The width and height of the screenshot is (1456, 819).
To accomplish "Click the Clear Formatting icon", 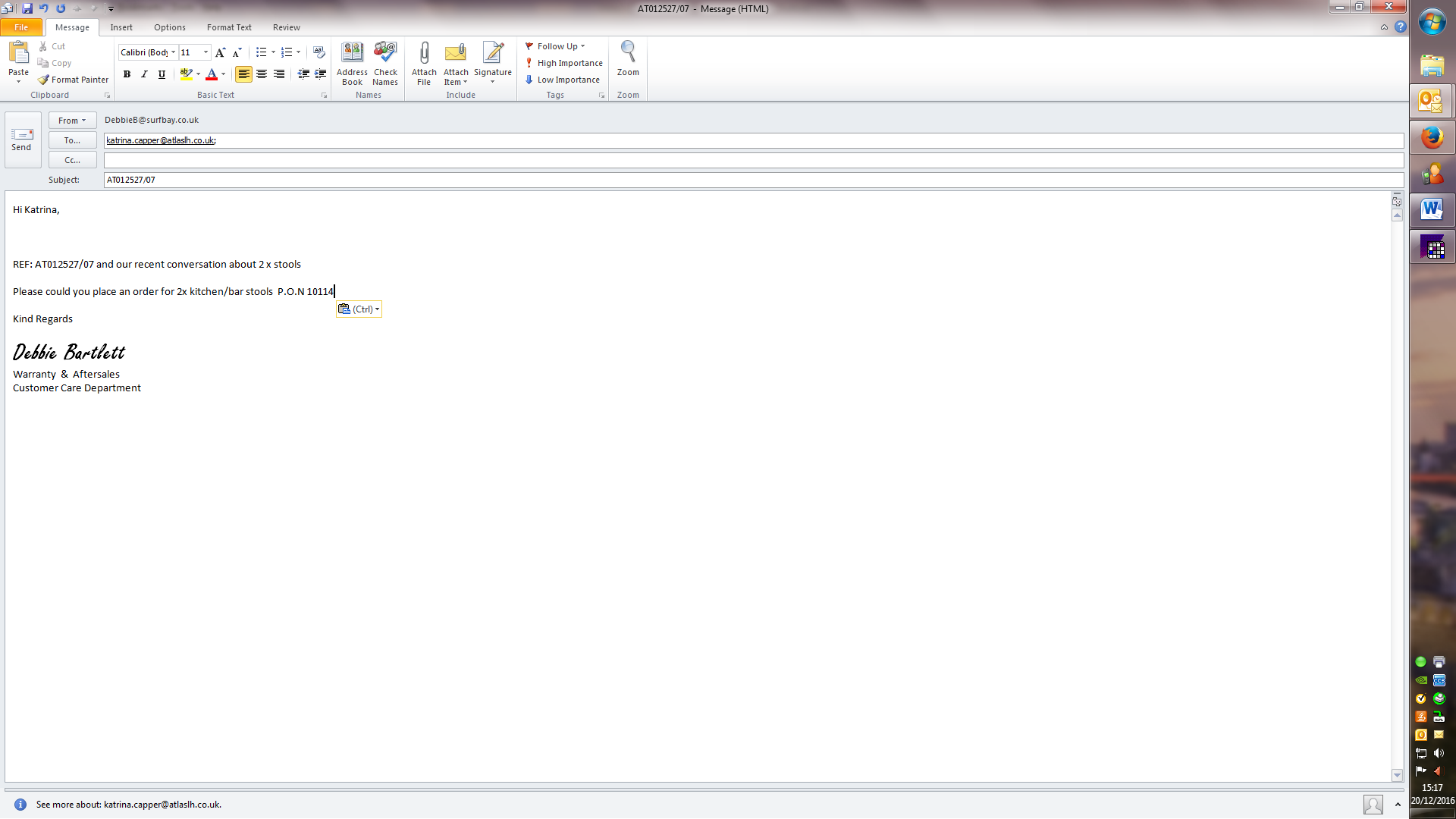I will pos(319,52).
